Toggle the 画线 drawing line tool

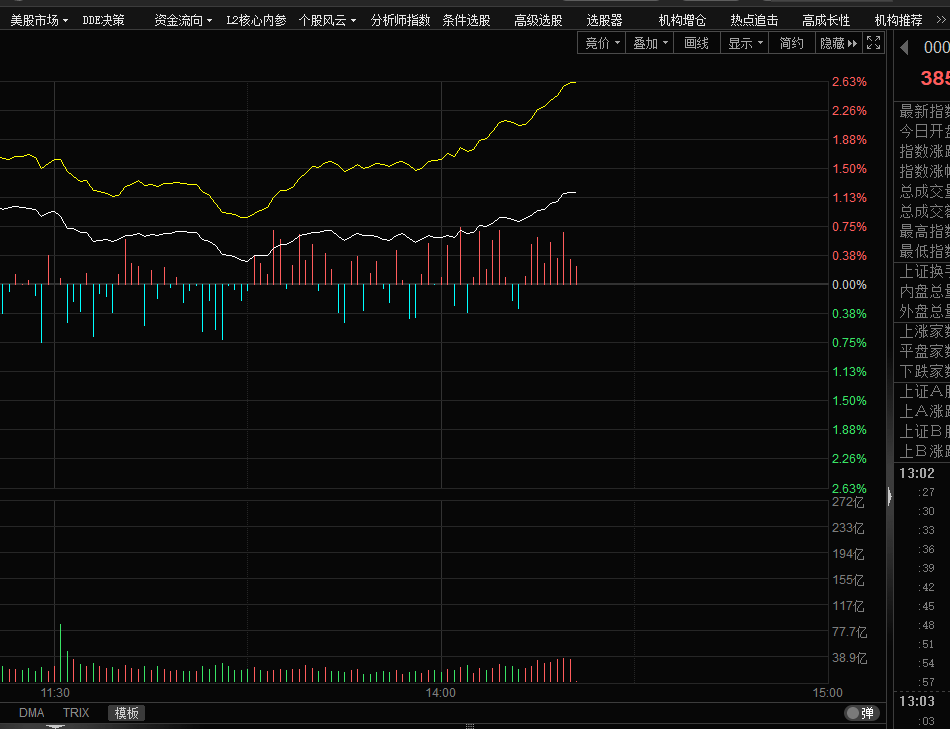[696, 43]
